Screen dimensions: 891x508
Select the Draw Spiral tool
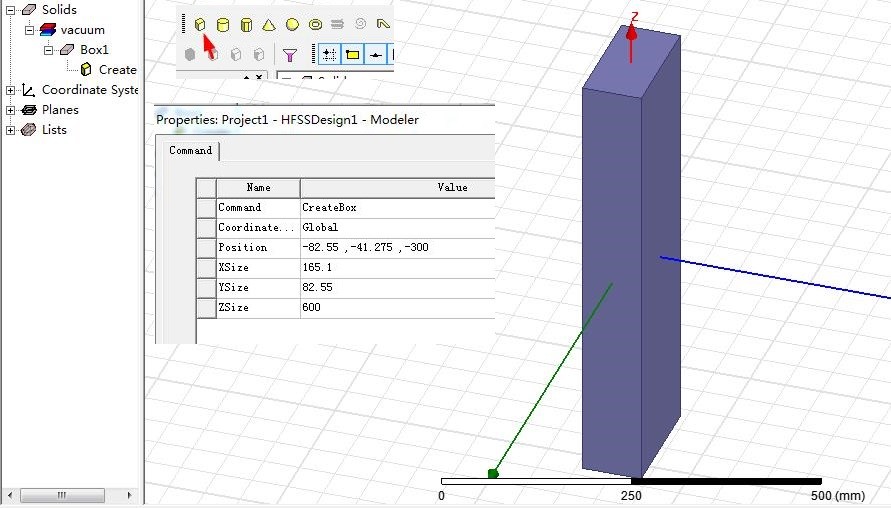(x=360, y=23)
